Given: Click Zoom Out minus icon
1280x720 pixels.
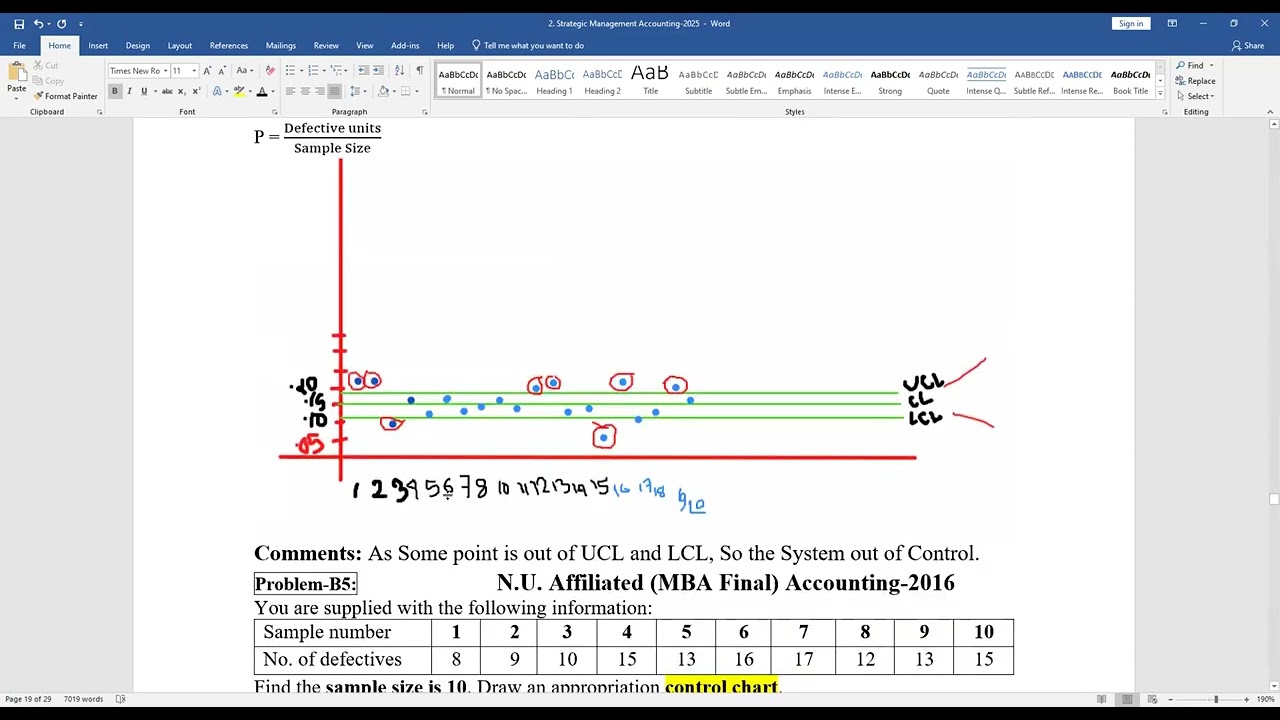Looking at the screenshot, I should (x=1170, y=699).
